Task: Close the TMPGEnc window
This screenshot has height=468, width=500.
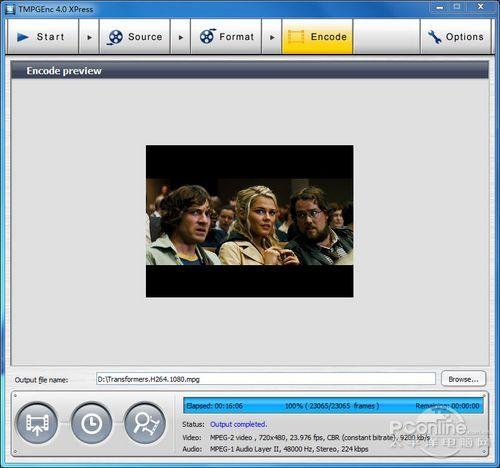Action: 480,7
